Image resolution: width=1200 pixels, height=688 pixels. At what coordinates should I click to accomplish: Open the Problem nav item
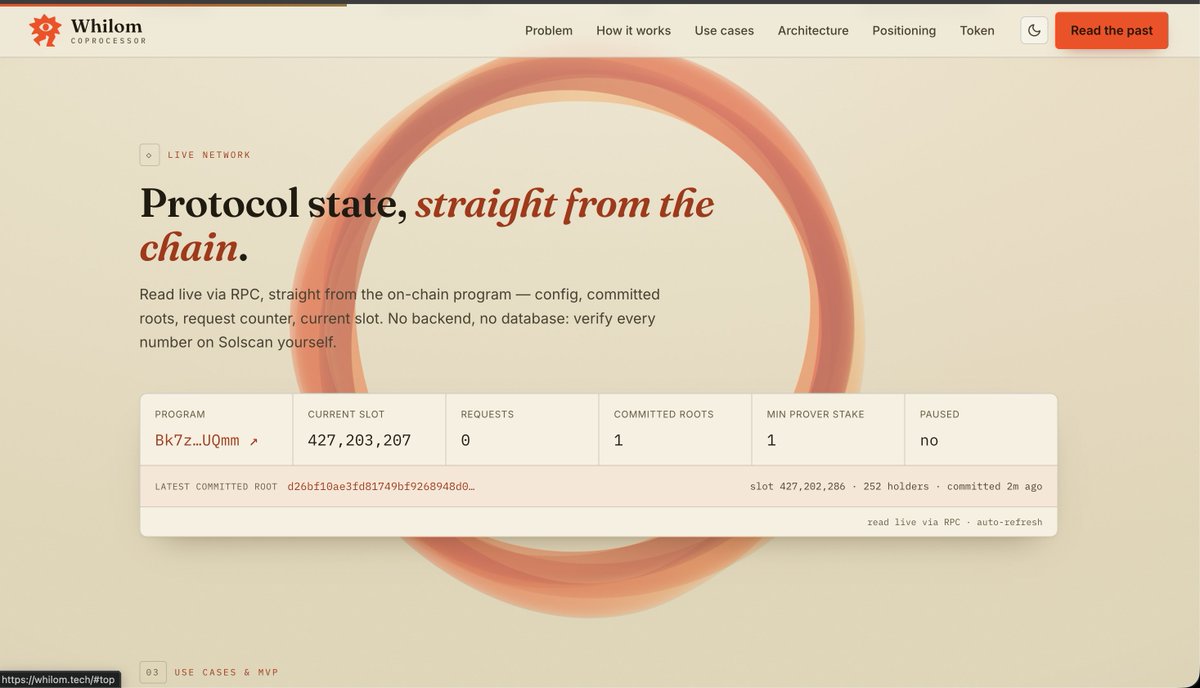tap(549, 31)
